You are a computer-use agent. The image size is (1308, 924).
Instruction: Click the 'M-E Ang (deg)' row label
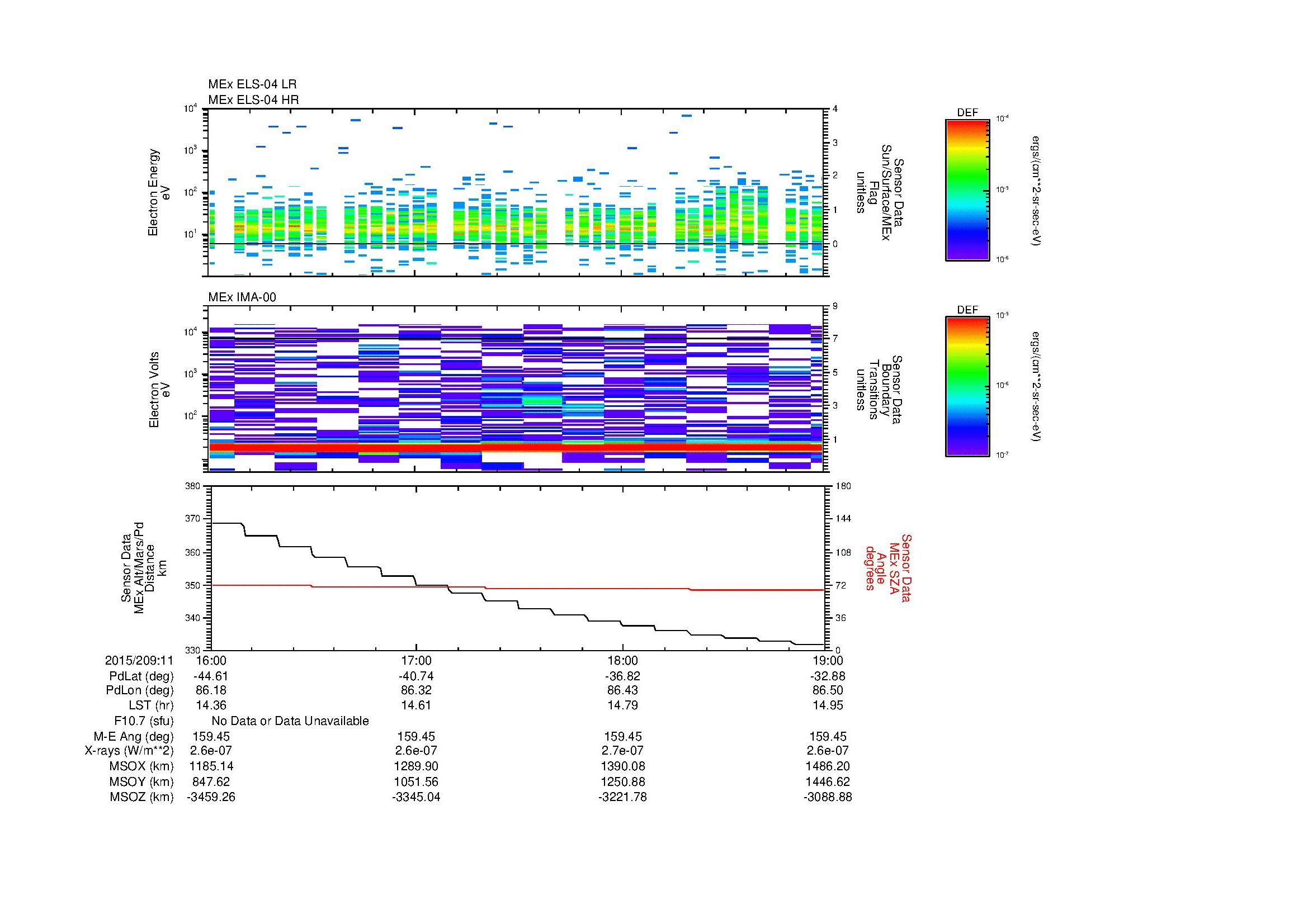[134, 737]
